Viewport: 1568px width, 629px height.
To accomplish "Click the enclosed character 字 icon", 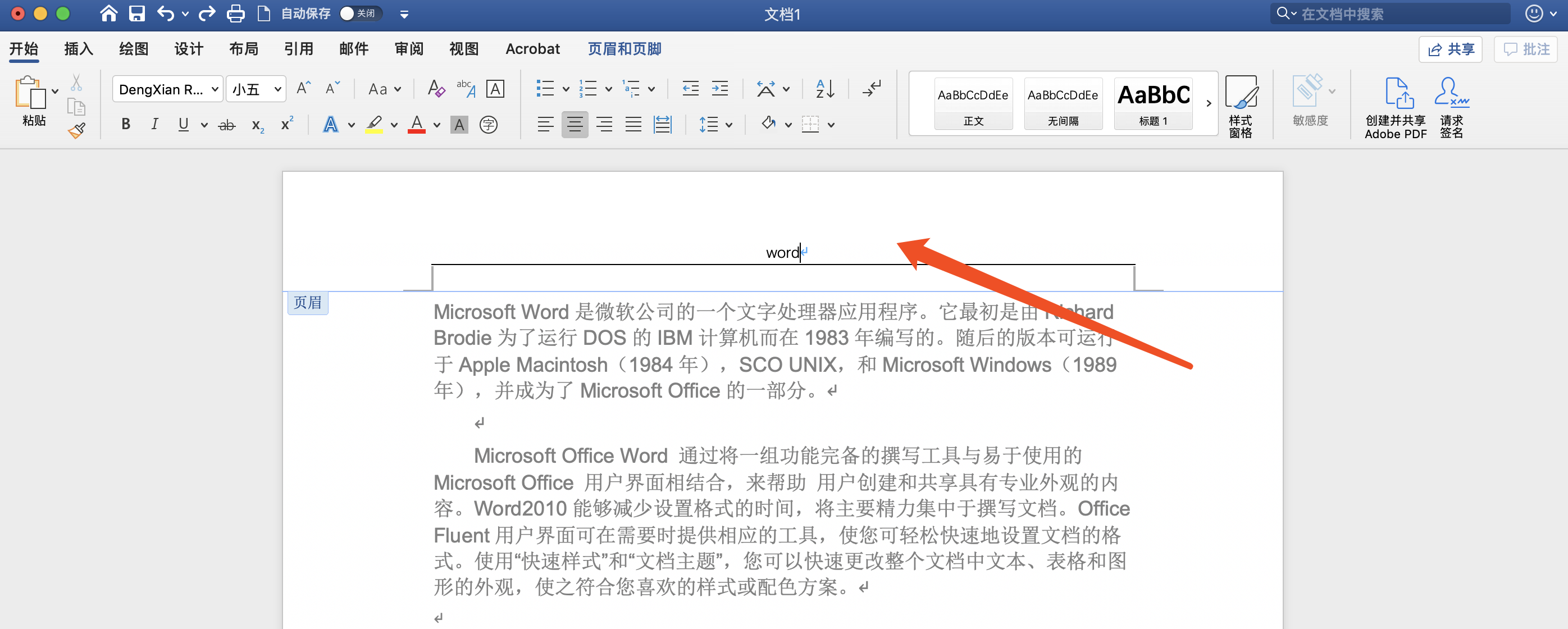I will [489, 125].
